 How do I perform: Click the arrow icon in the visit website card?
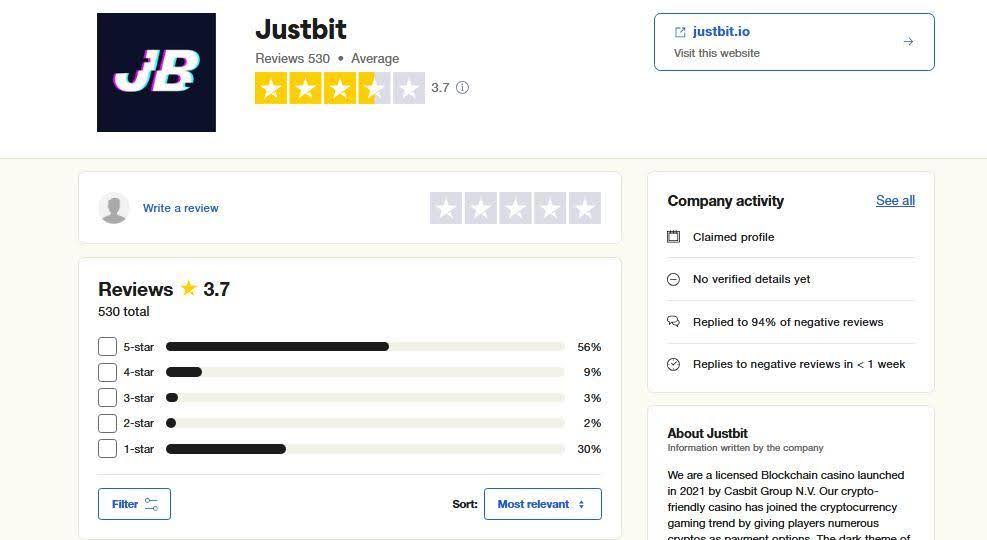[908, 42]
